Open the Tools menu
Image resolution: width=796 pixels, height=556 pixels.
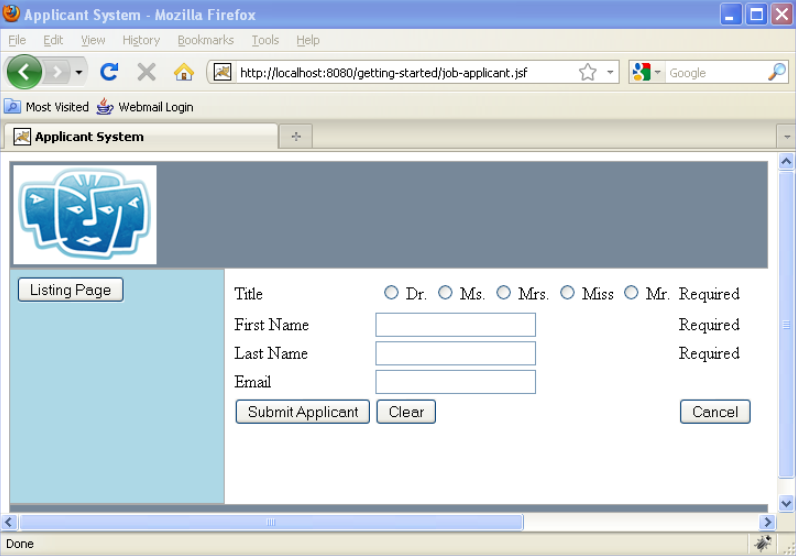pyautogui.click(x=265, y=40)
